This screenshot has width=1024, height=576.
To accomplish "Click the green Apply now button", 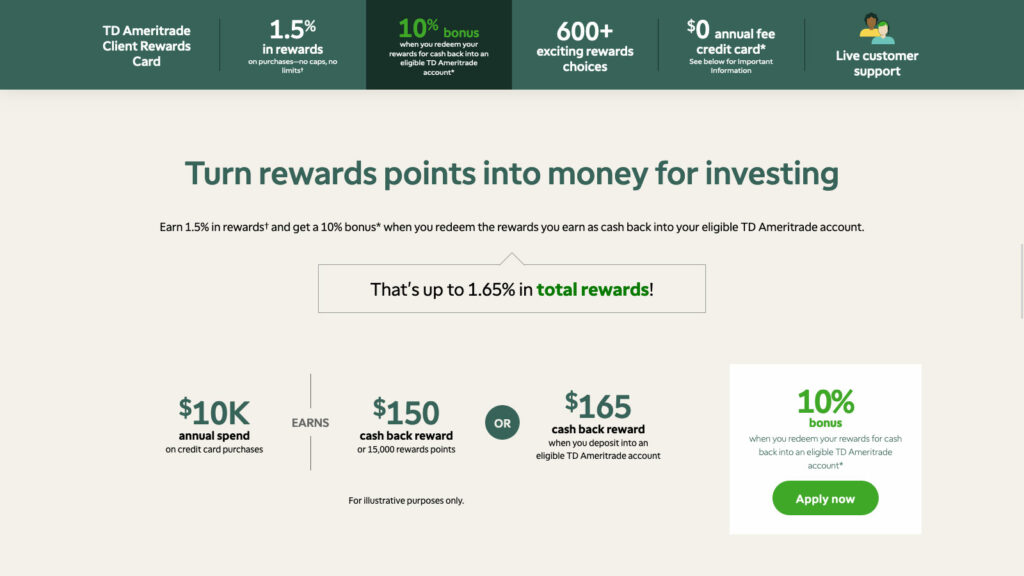I will point(825,498).
